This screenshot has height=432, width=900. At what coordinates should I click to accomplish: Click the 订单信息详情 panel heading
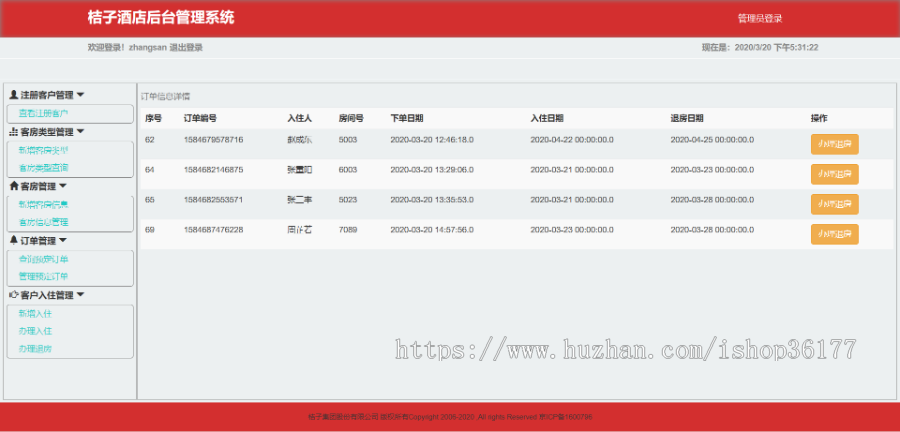click(165, 96)
